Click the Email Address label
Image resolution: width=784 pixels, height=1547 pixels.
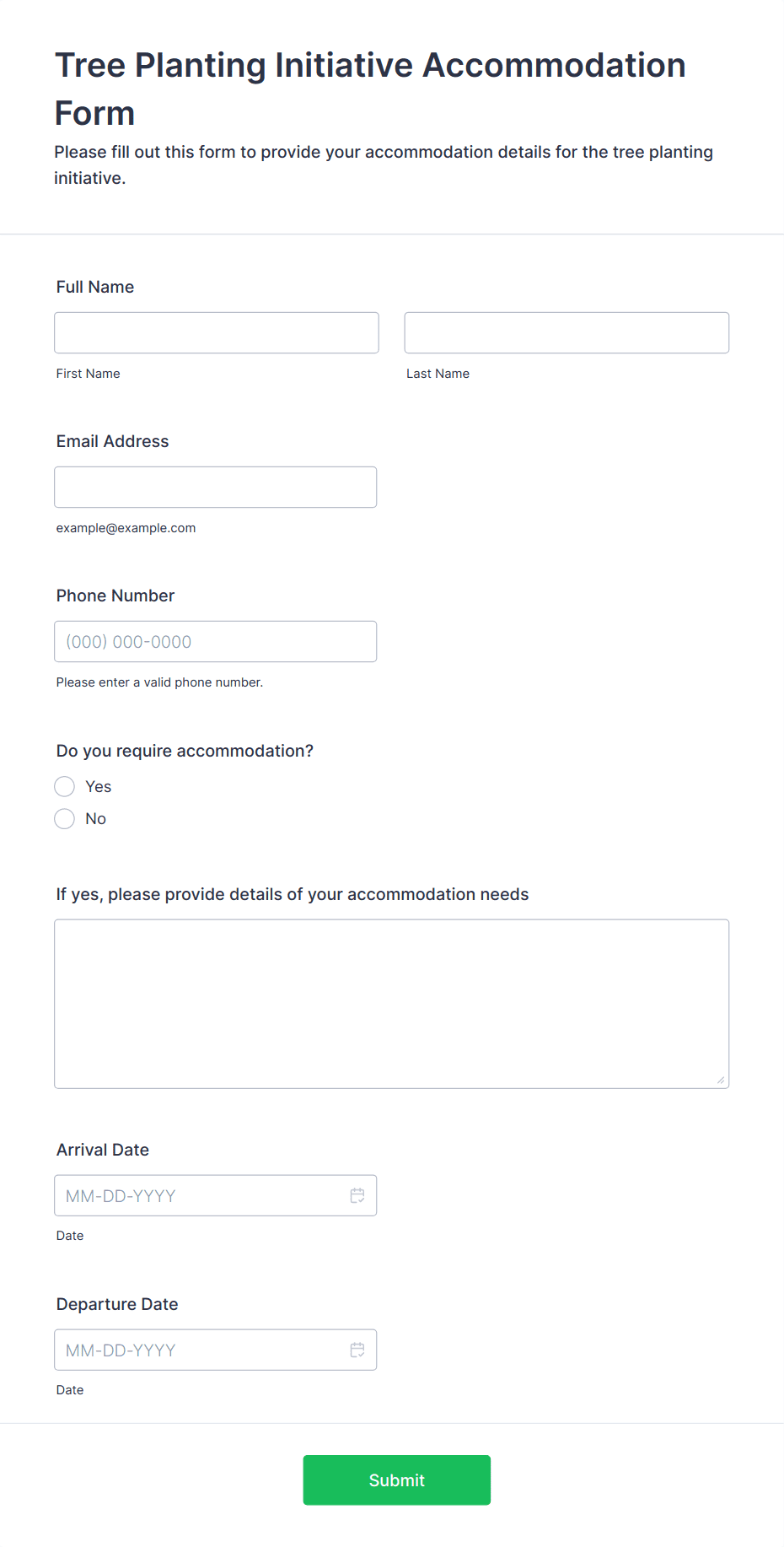113,441
